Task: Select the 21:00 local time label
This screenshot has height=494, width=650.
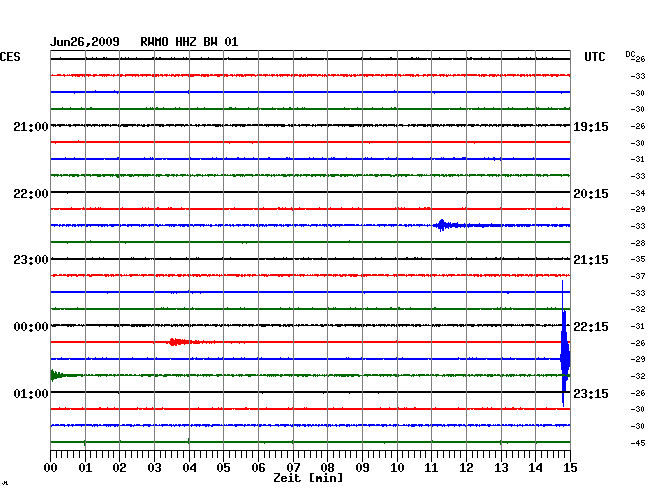Action: [31, 127]
